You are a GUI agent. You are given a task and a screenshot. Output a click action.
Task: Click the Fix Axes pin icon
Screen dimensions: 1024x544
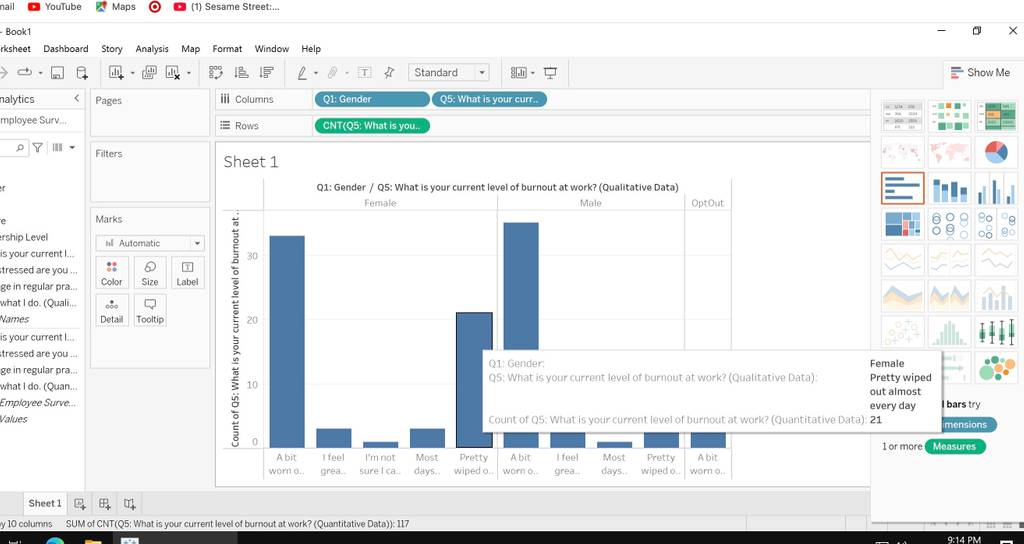pyautogui.click(x=389, y=72)
